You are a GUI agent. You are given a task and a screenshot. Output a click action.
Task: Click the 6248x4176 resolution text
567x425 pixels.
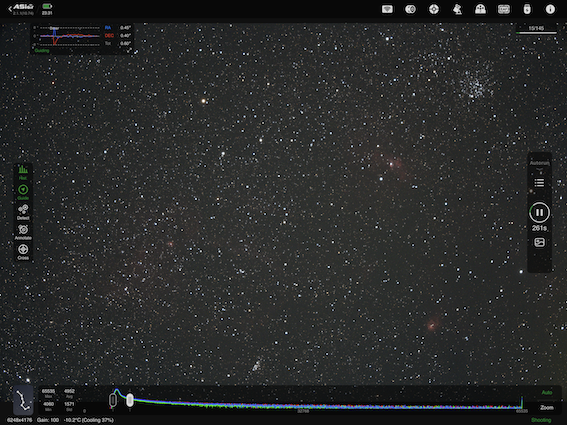[19, 420]
